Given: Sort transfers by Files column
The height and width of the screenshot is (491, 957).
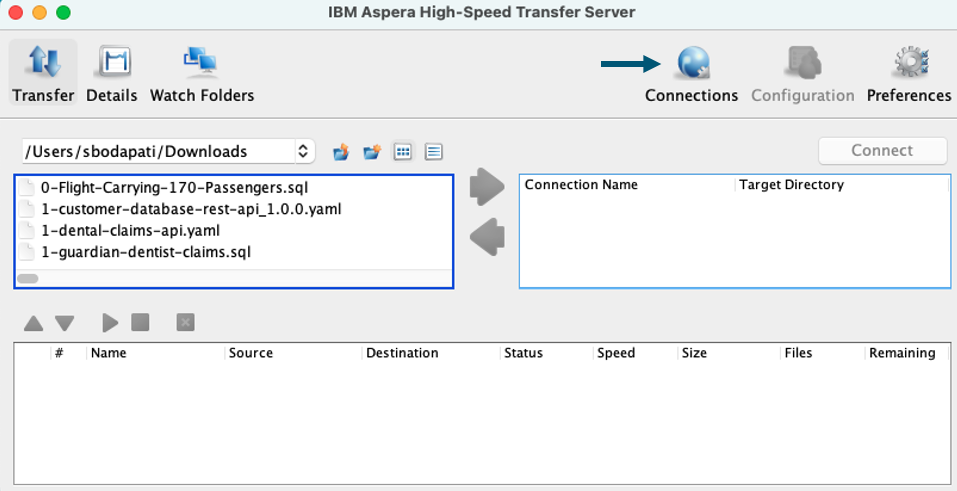Looking at the screenshot, I should pos(822,353).
